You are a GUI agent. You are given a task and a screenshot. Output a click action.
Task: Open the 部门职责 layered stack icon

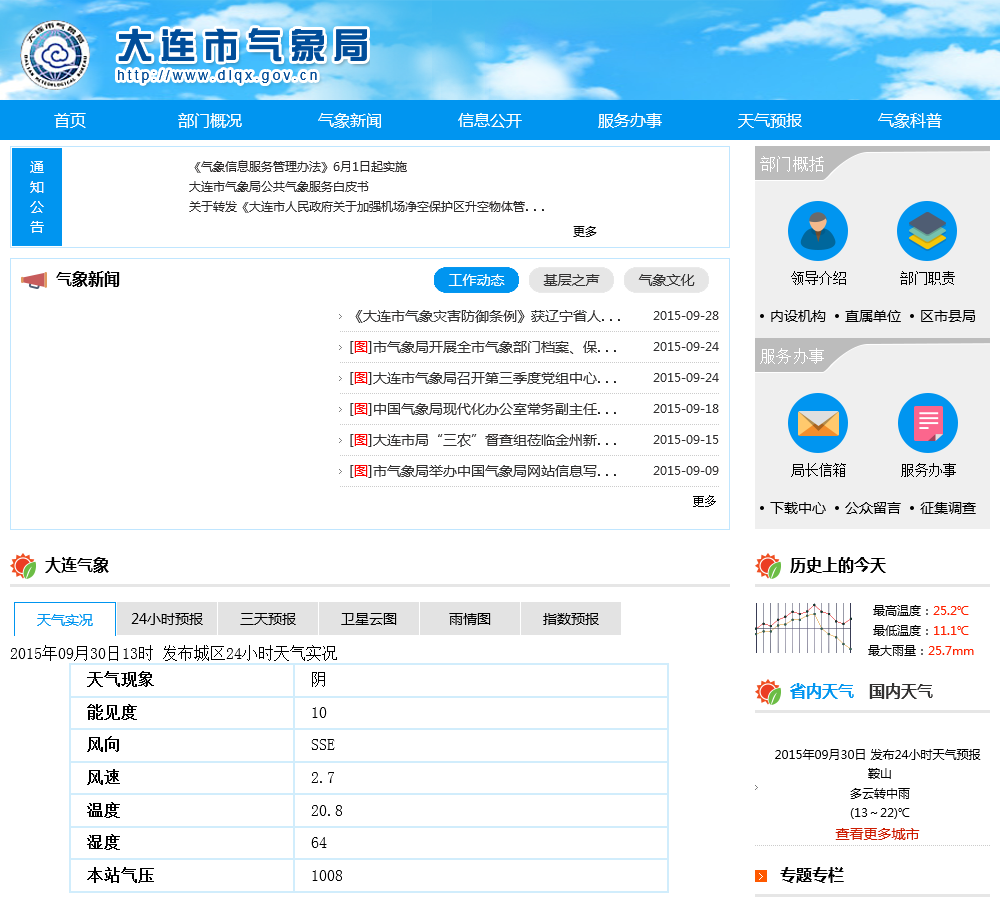tap(926, 231)
